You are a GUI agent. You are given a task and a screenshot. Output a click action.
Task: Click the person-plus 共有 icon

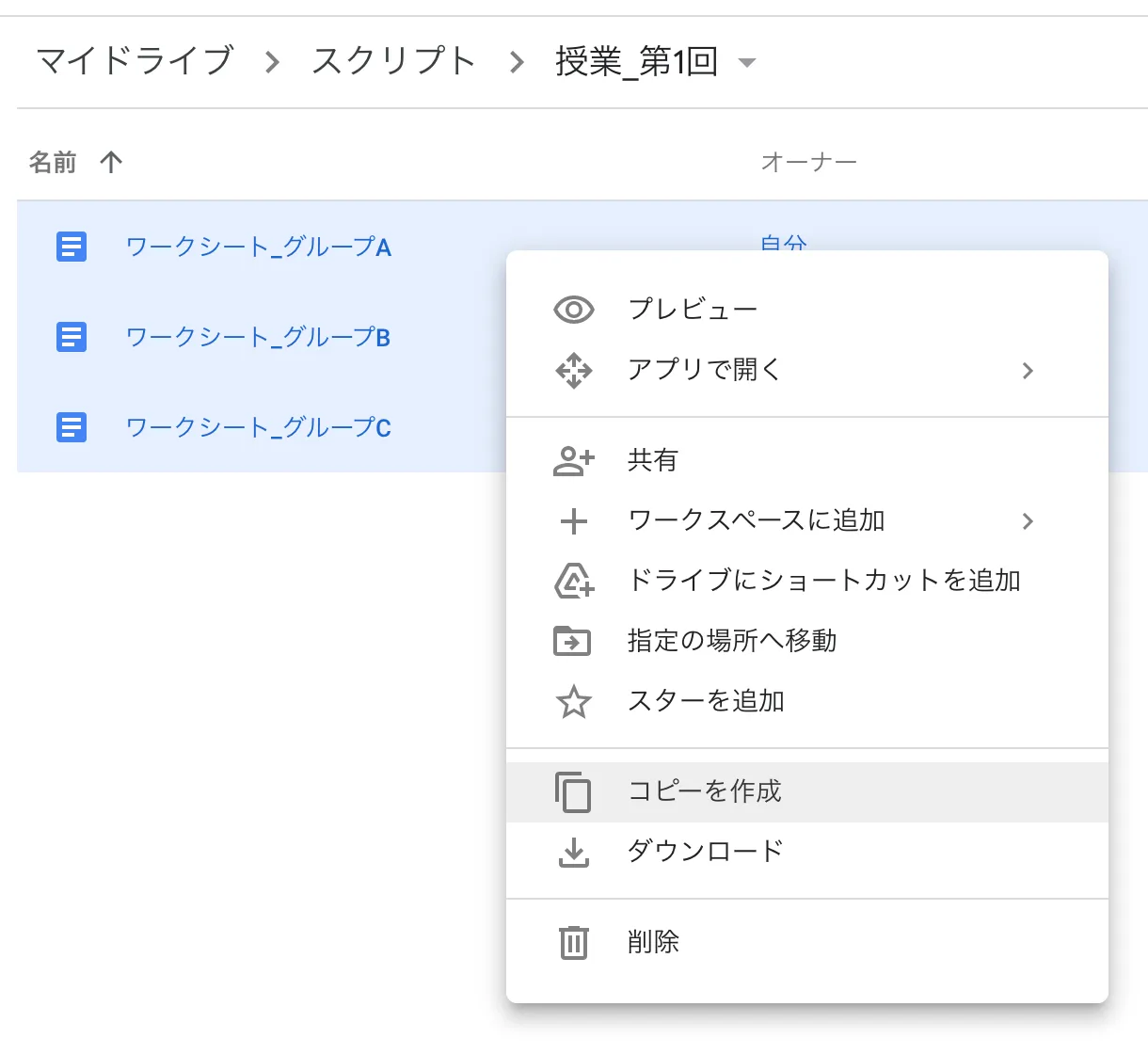(573, 461)
